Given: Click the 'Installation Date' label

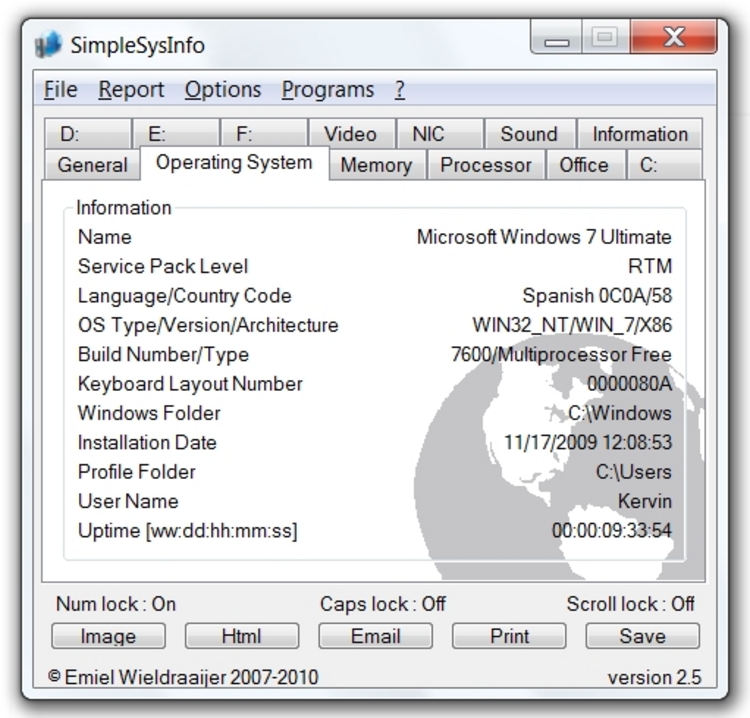Looking at the screenshot, I should point(147,442).
